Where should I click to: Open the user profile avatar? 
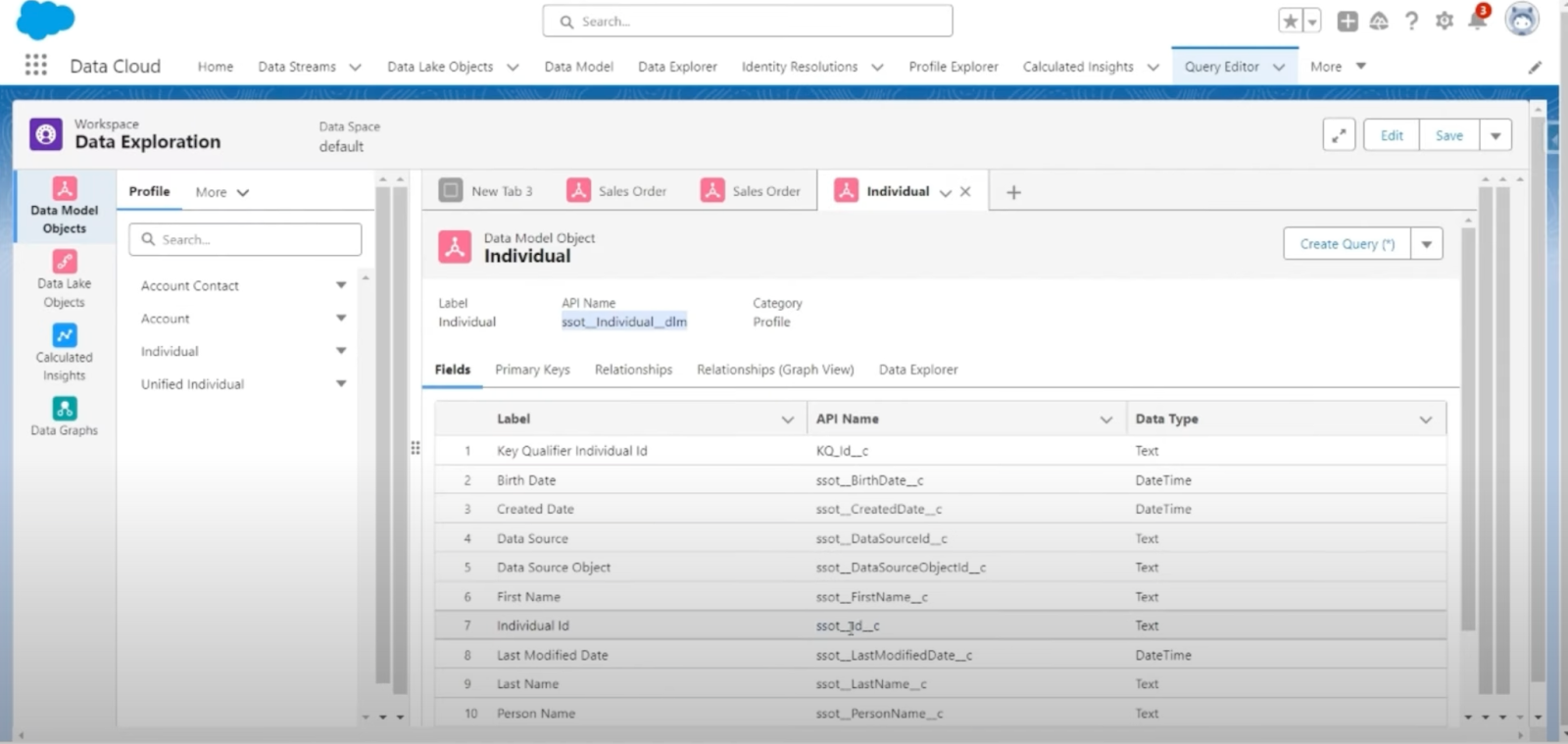coord(1522,20)
